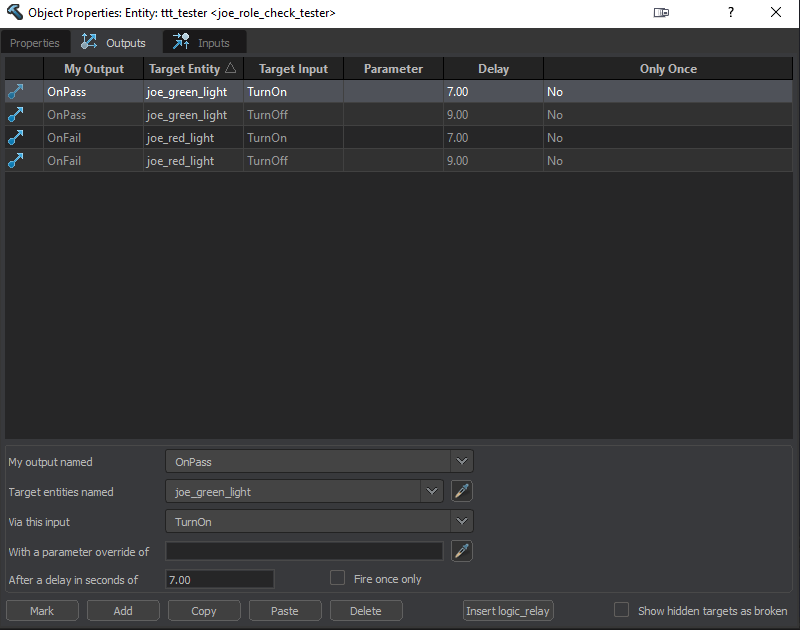The height and width of the screenshot is (630, 800).
Task: Enable the Fire once only checkbox
Action: point(337,578)
